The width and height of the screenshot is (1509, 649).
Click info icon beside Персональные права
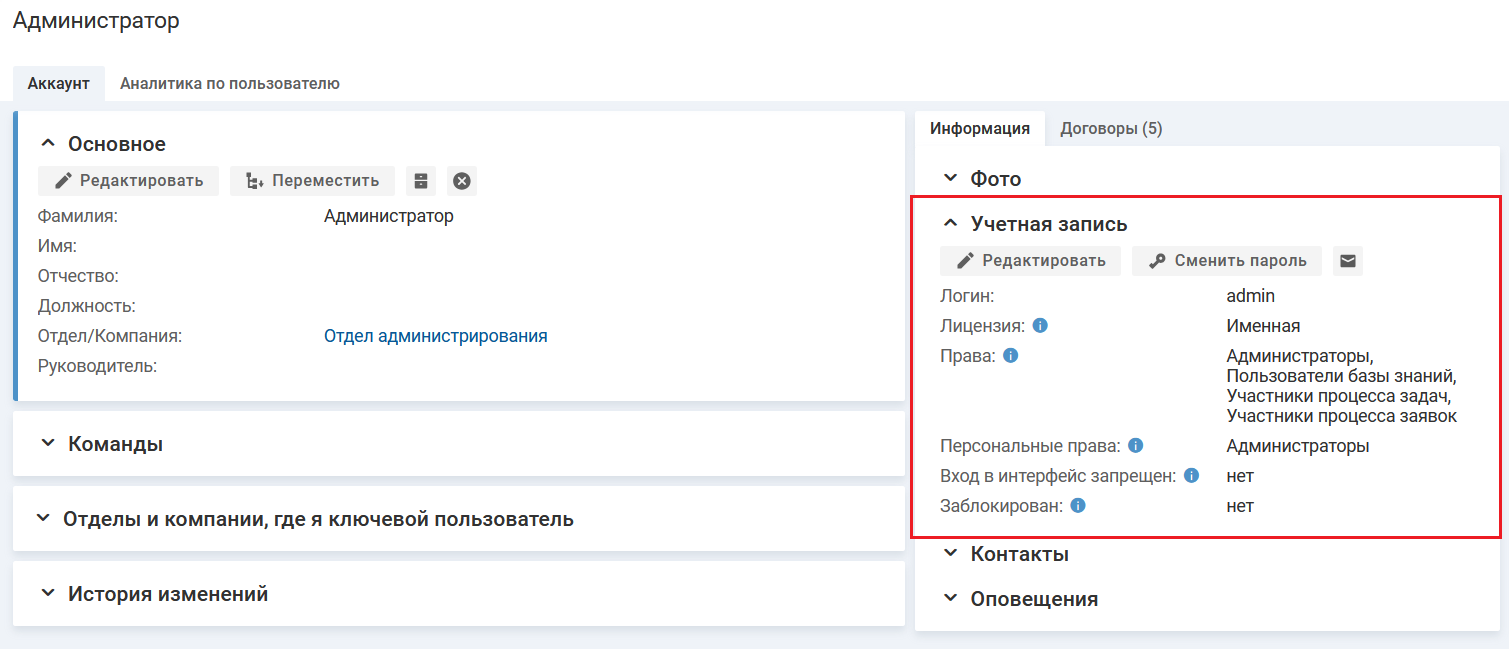(1136, 446)
